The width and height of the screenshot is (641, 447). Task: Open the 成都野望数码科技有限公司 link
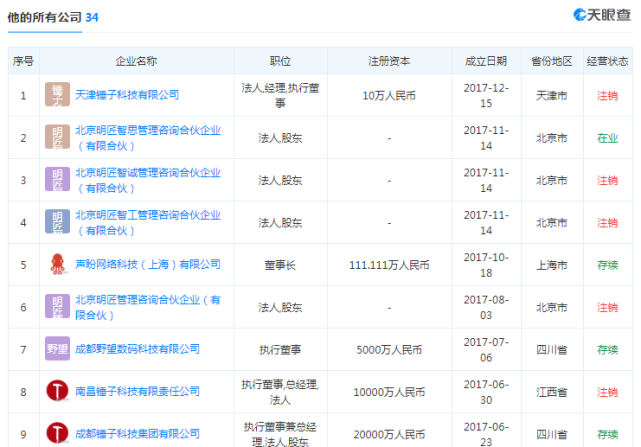pos(137,349)
